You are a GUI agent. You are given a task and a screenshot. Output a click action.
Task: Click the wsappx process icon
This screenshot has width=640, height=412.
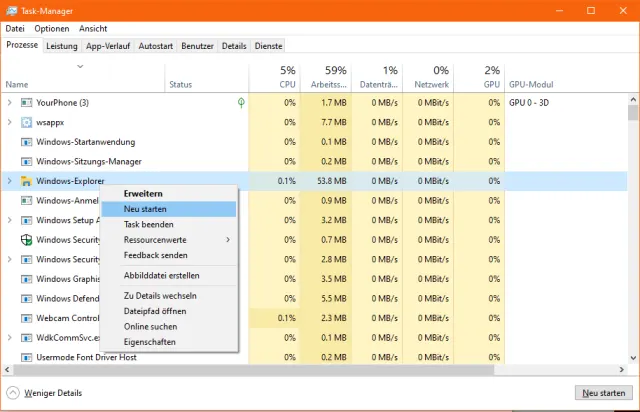(26, 122)
